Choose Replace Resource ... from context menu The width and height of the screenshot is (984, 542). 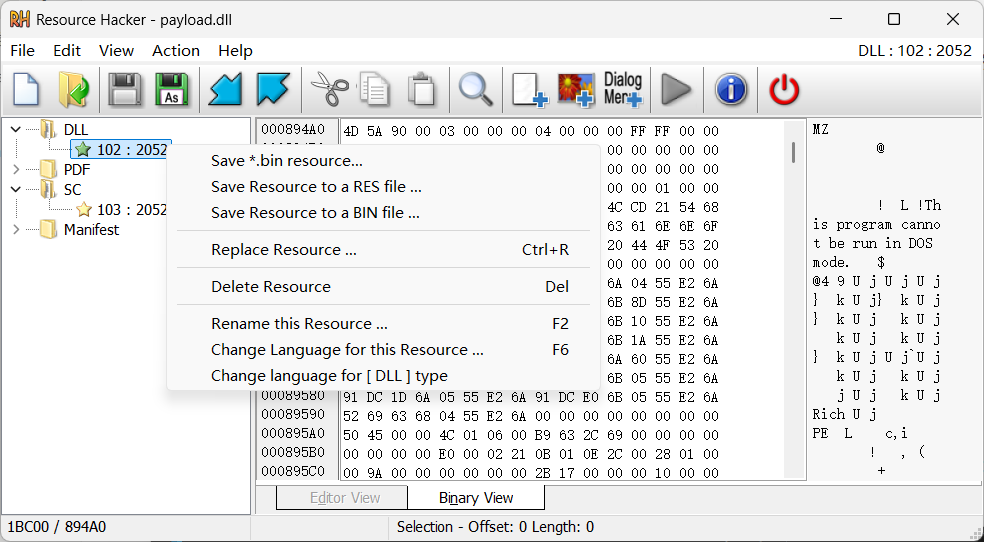pos(383,250)
